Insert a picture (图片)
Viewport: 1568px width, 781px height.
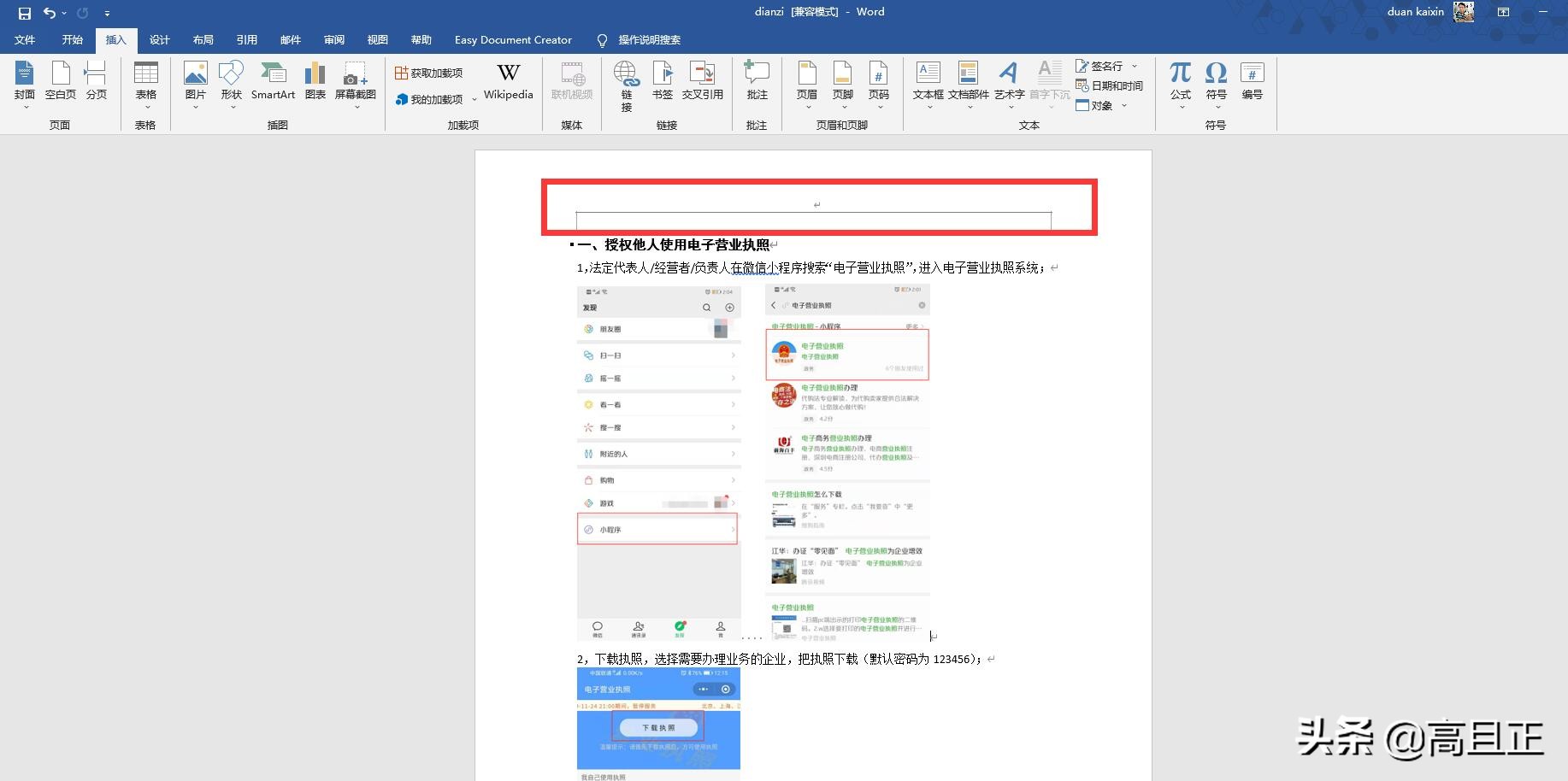196,81
